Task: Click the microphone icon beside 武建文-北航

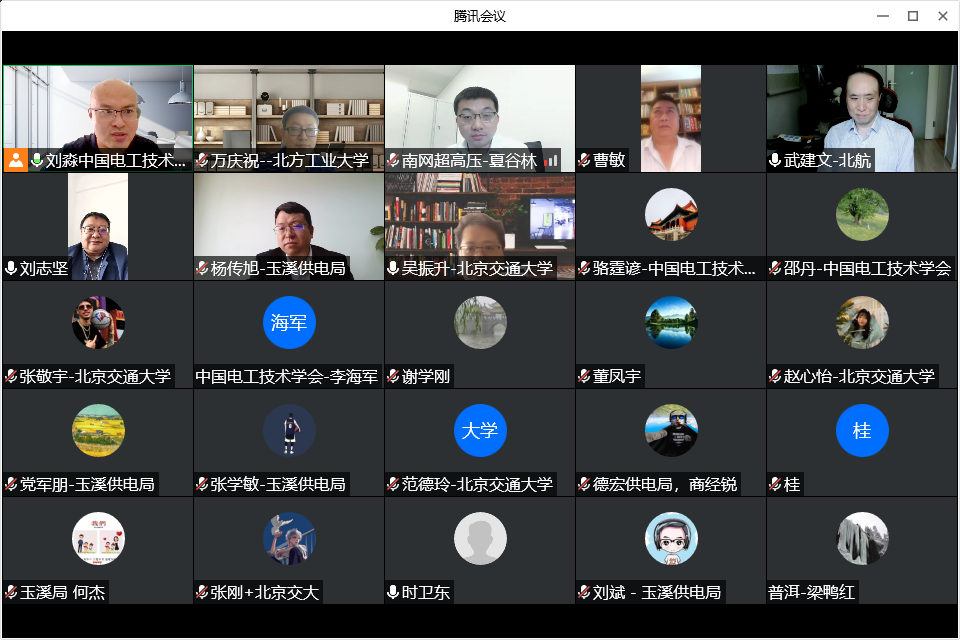Action: pos(775,160)
